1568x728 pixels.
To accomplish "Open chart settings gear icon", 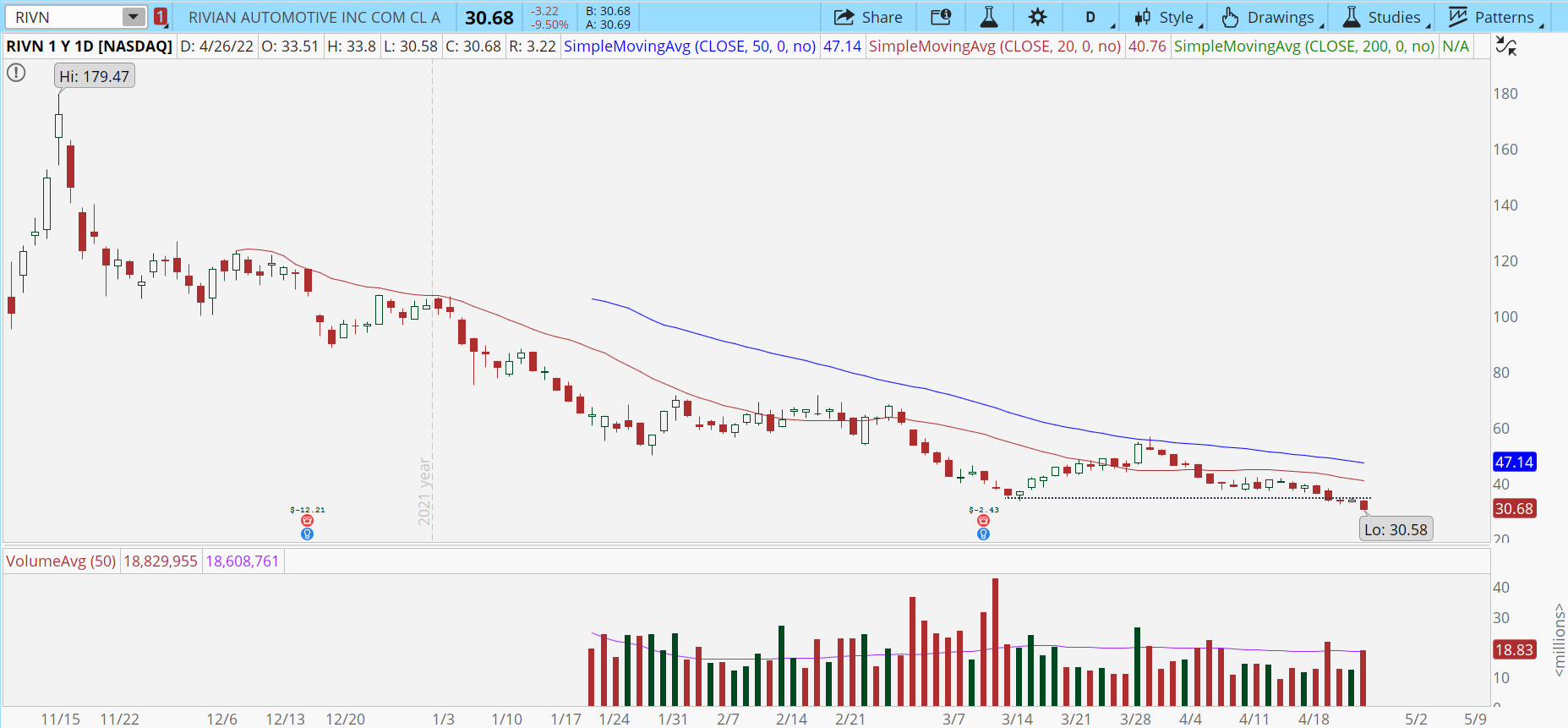I will coord(1038,17).
